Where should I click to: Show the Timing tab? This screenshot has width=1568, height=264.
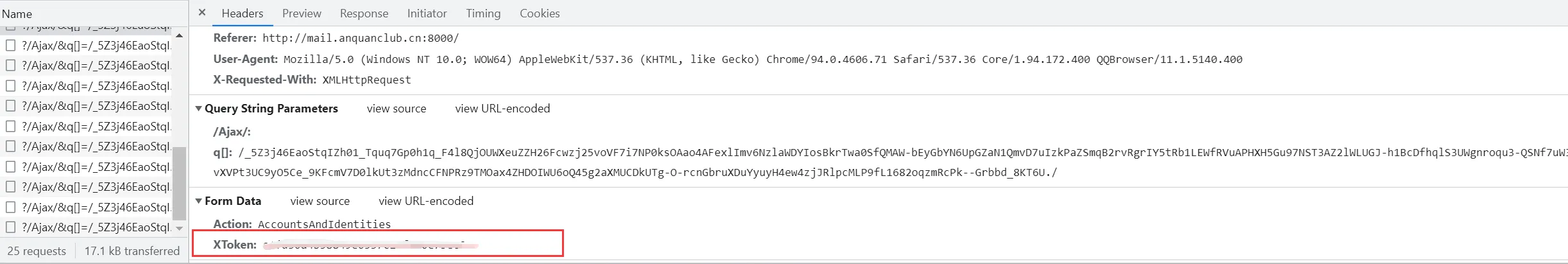pyautogui.click(x=483, y=13)
